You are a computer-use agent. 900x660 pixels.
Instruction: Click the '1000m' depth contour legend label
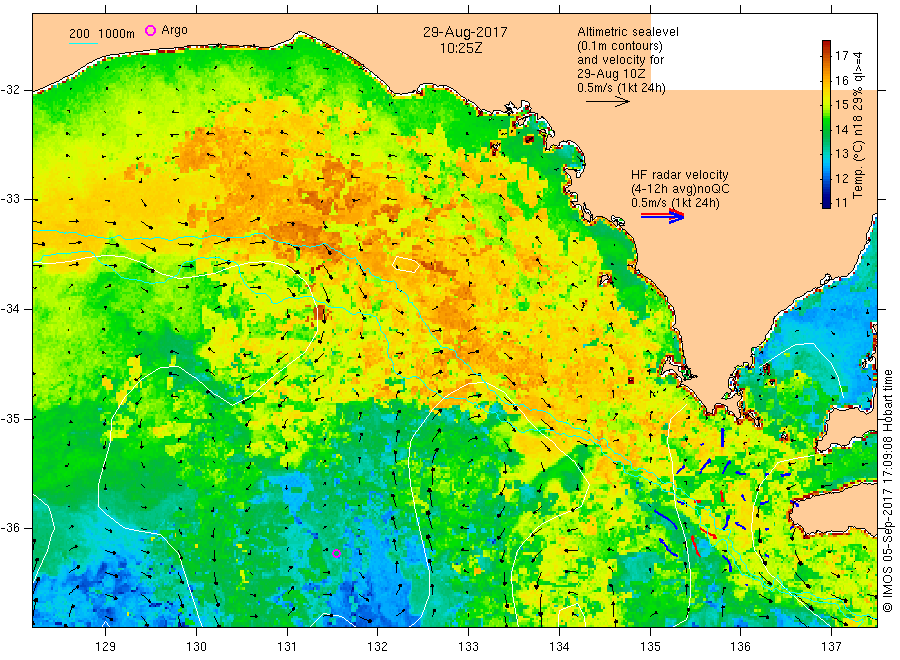[117, 34]
